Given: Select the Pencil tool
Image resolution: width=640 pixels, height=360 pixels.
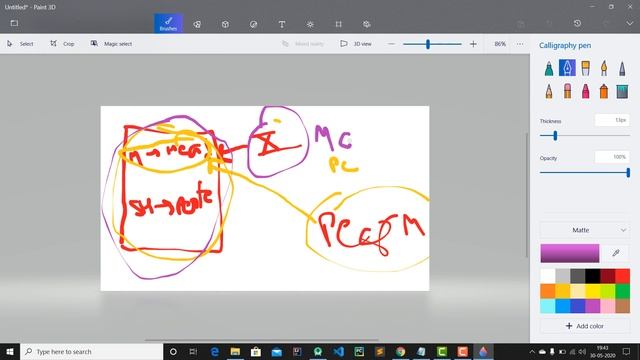Looking at the screenshot, I should pyautogui.click(x=549, y=91).
